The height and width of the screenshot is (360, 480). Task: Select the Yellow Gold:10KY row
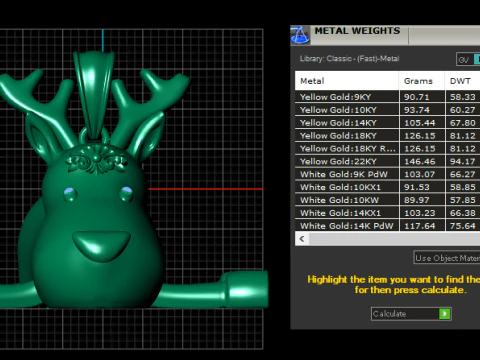pyautogui.click(x=387, y=110)
